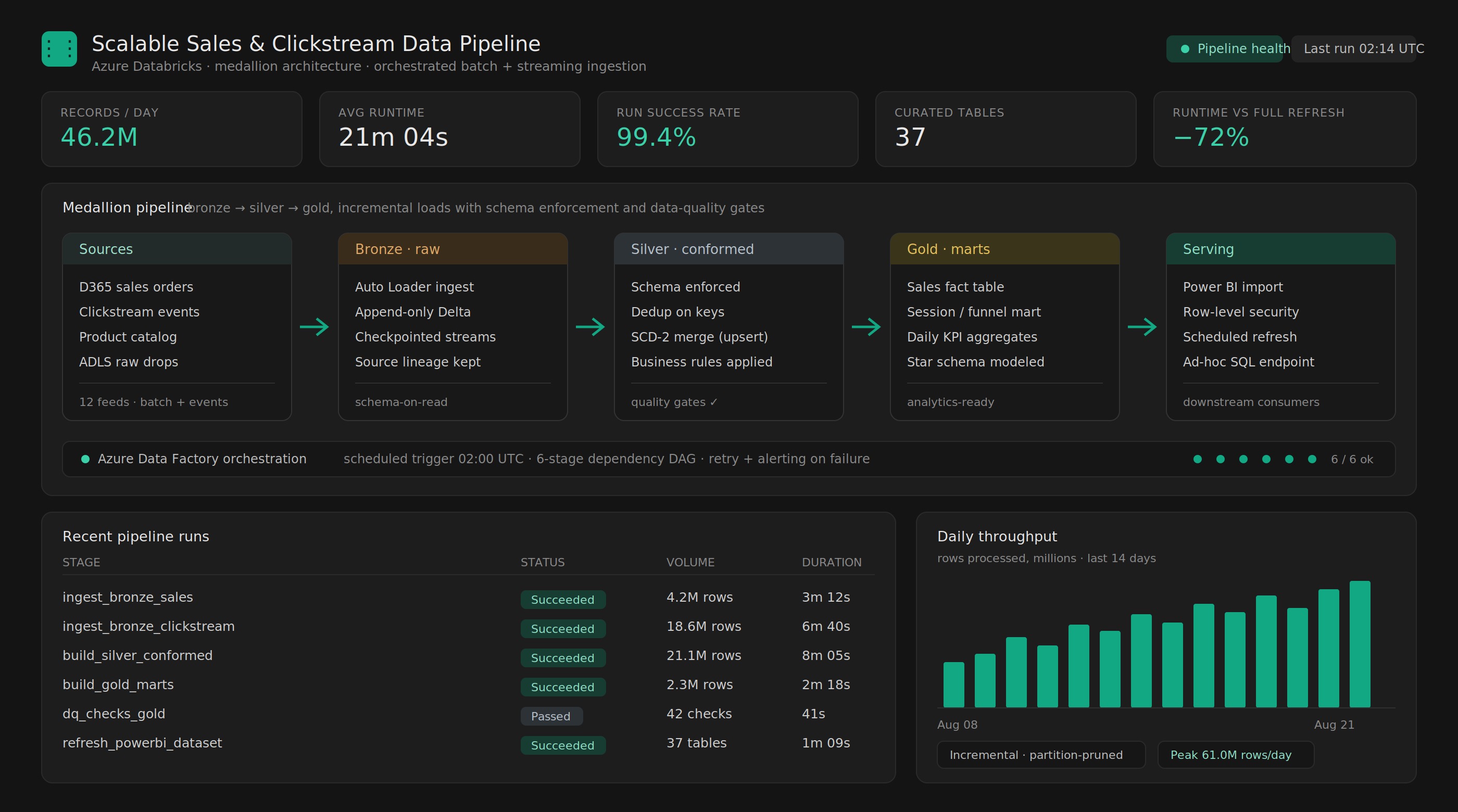Click Scheduled refresh item

click(x=1239, y=337)
